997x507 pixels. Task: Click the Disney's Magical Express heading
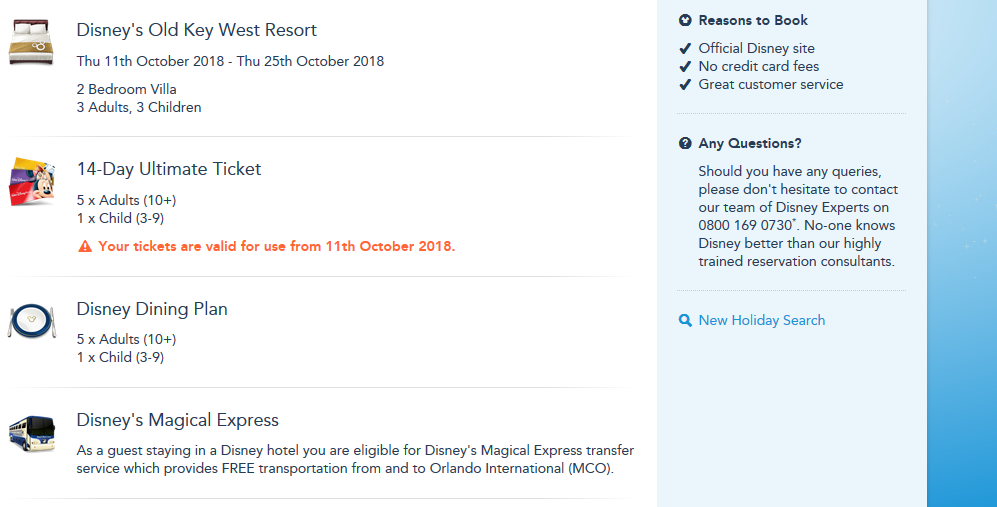pyautogui.click(x=178, y=420)
